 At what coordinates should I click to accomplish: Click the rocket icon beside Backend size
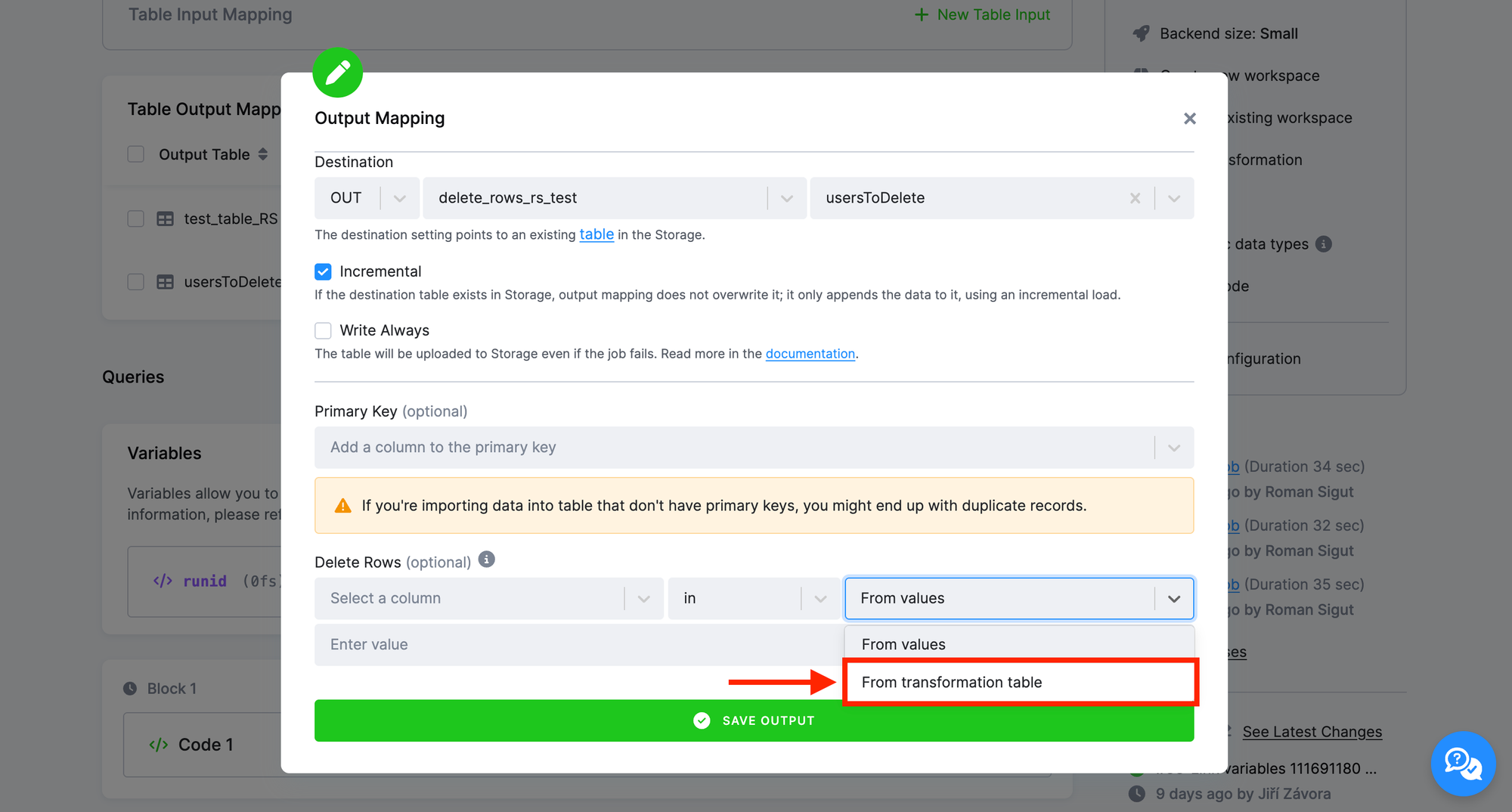click(1141, 33)
